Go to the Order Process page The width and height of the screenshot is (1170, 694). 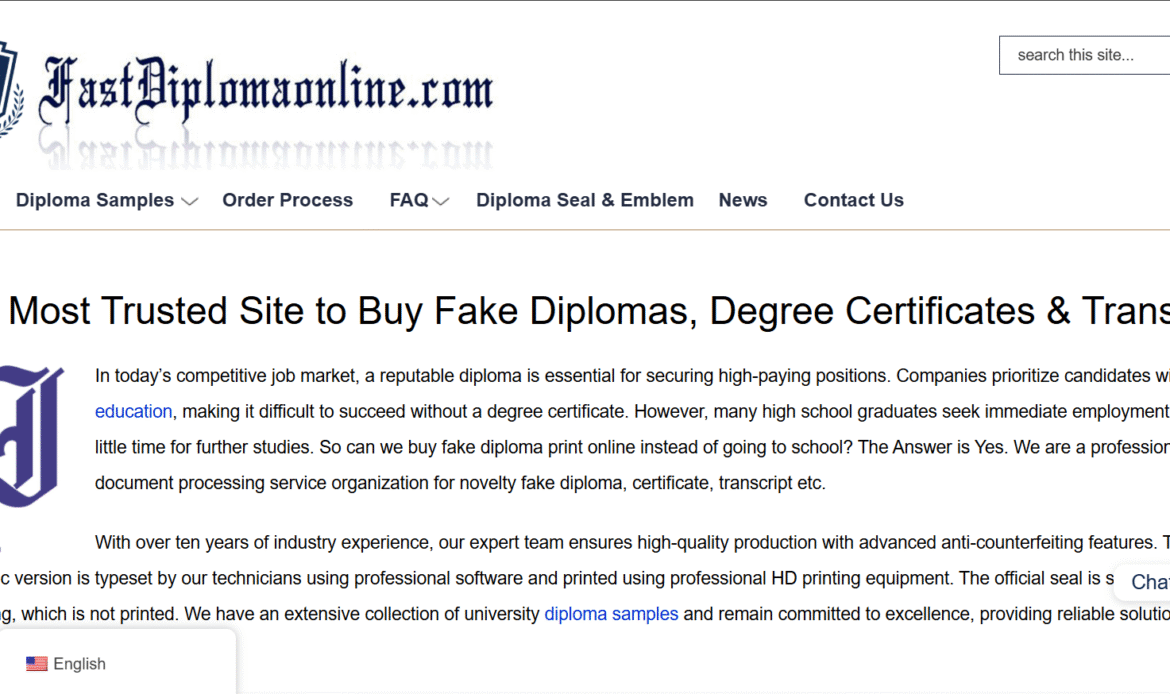coord(287,200)
